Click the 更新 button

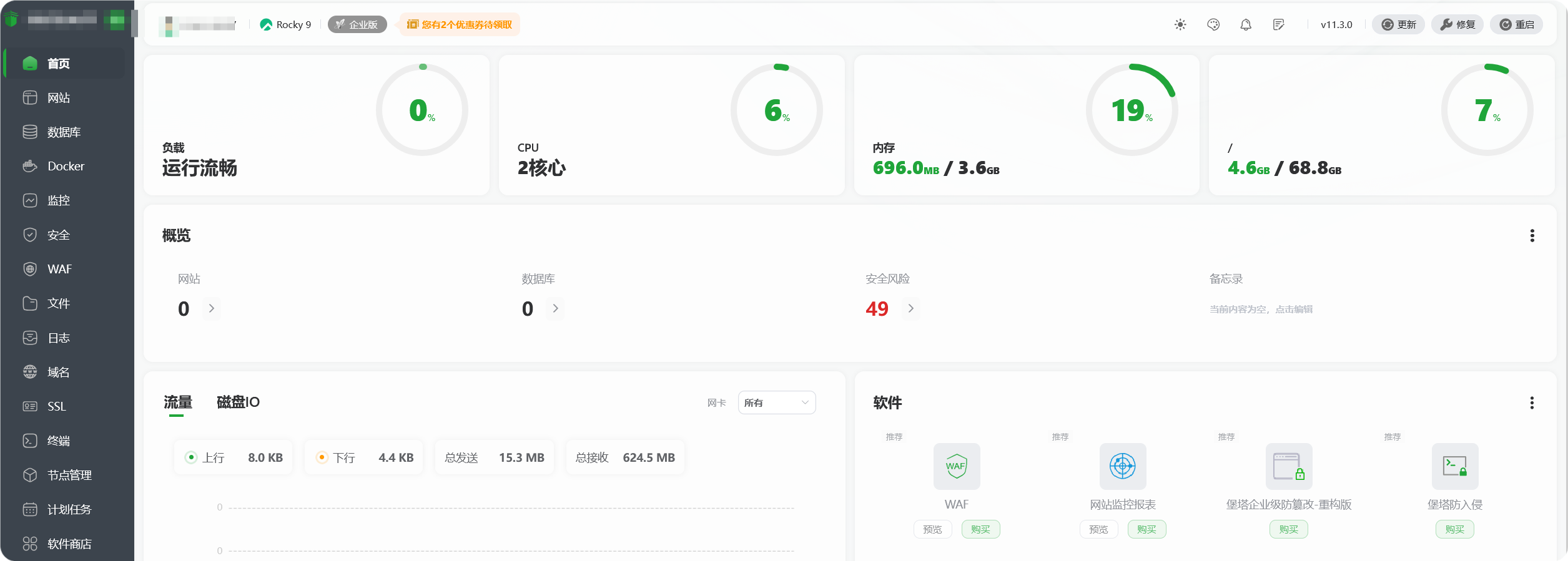coord(1398,25)
